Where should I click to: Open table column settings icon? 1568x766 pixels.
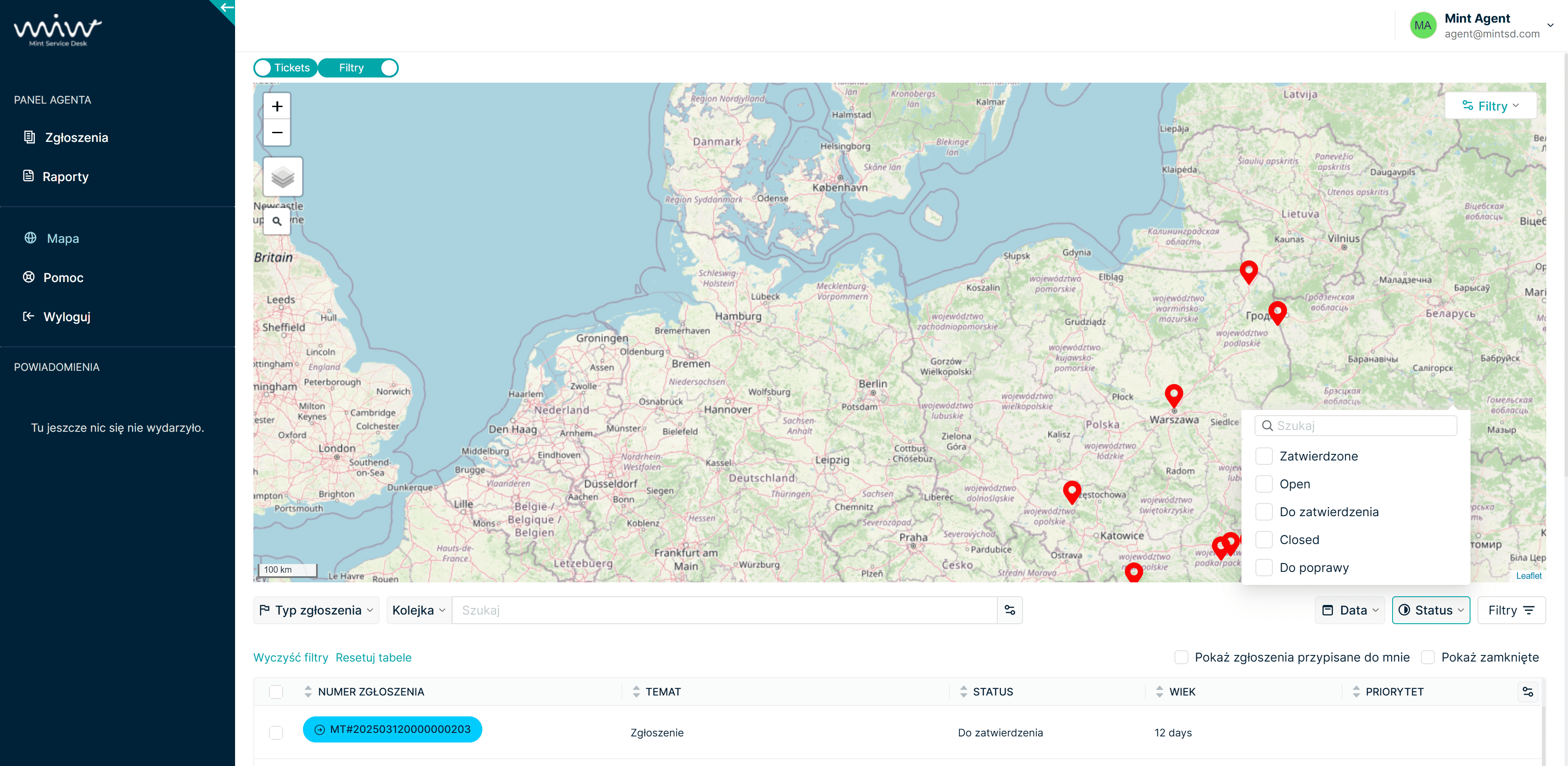pos(1527,692)
